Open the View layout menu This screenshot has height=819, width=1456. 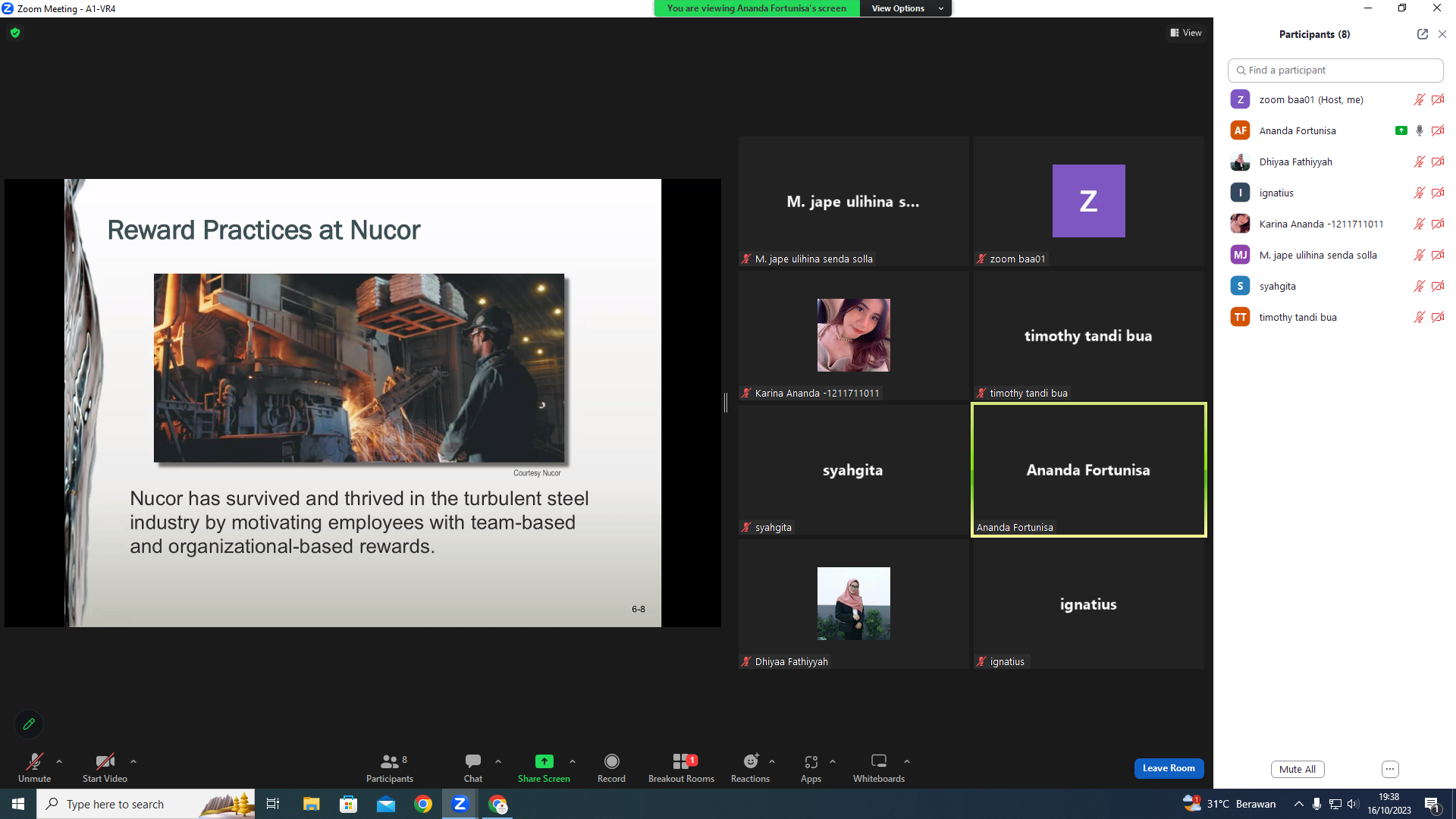tap(1186, 33)
